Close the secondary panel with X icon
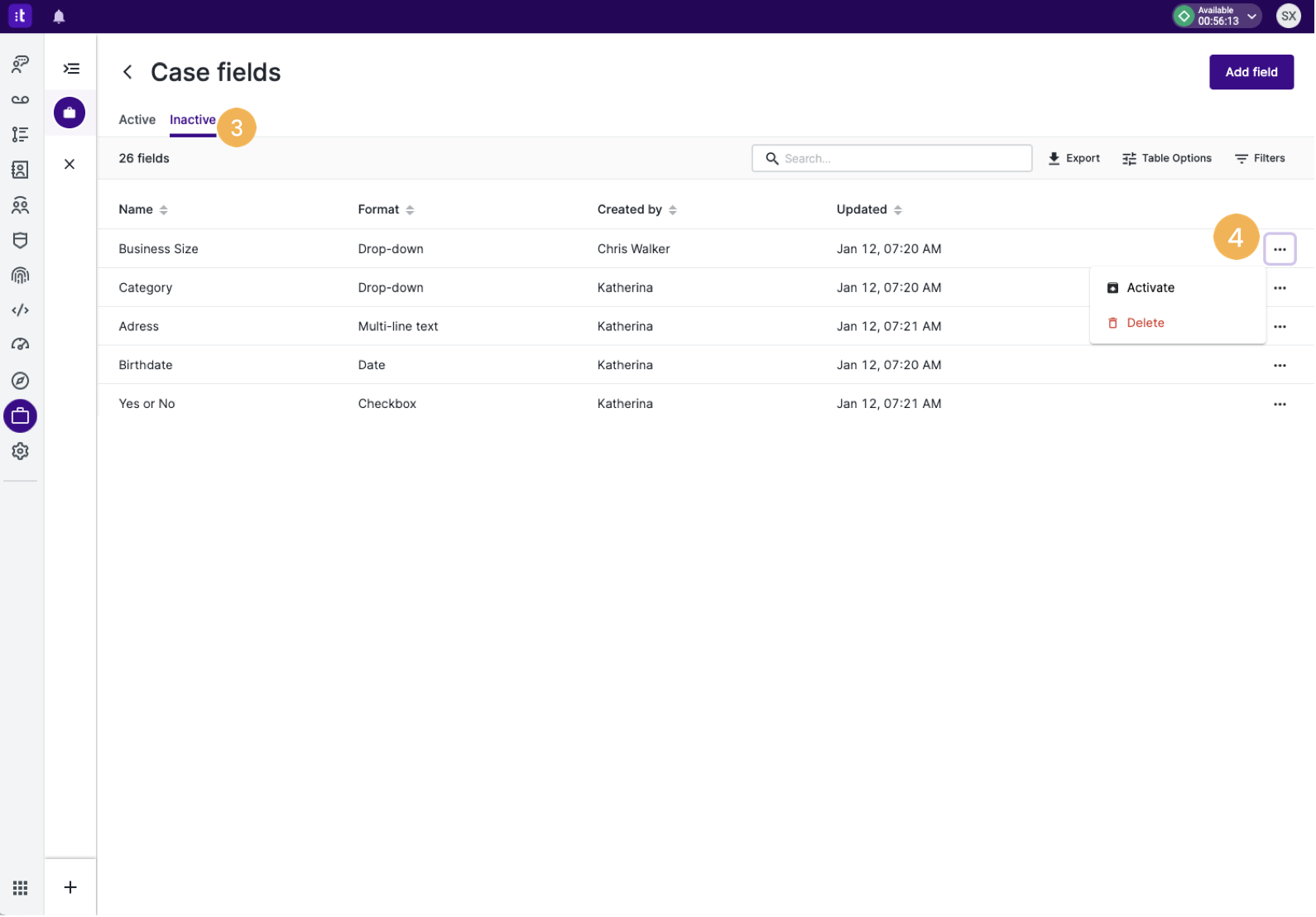Screen dimensions: 1316x917 70,164
